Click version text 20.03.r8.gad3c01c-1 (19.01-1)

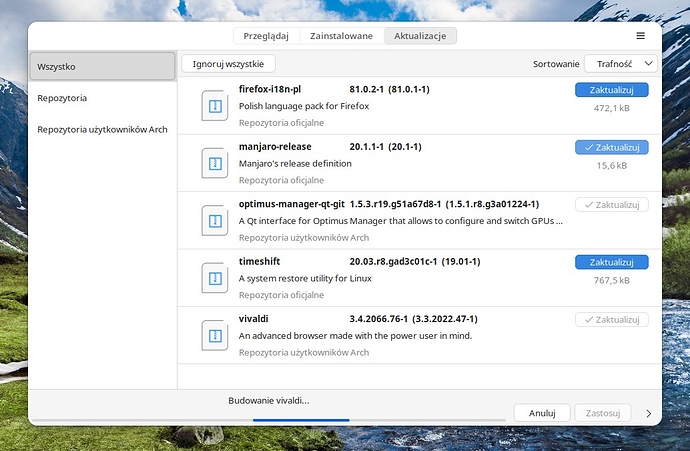pyautogui.click(x=415, y=261)
